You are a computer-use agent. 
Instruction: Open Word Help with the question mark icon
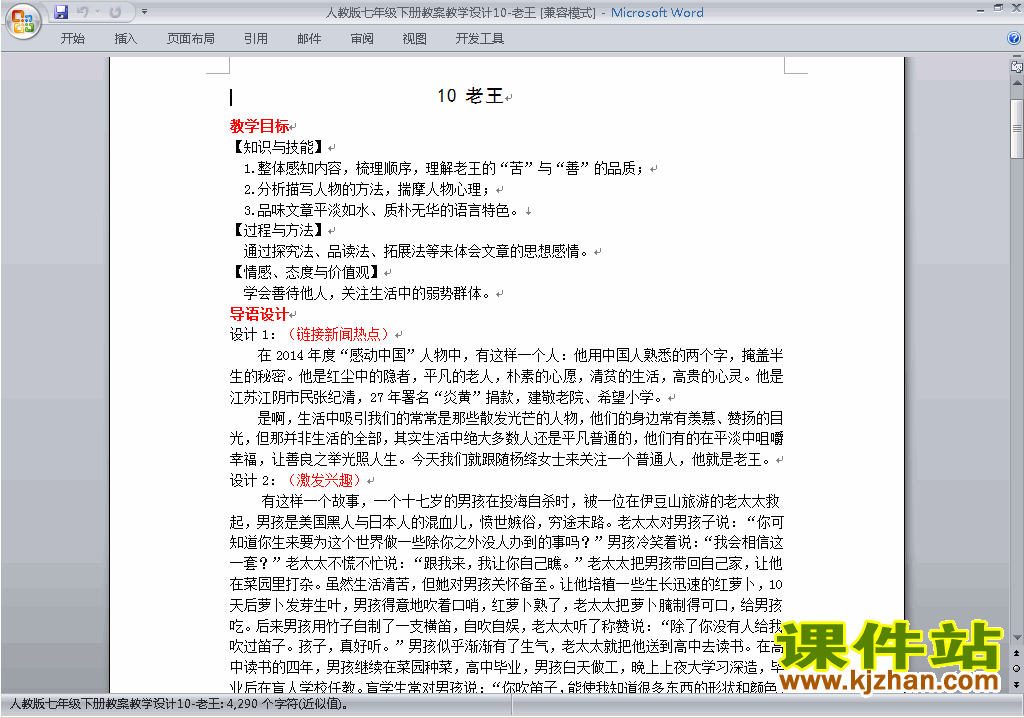click(x=1014, y=39)
